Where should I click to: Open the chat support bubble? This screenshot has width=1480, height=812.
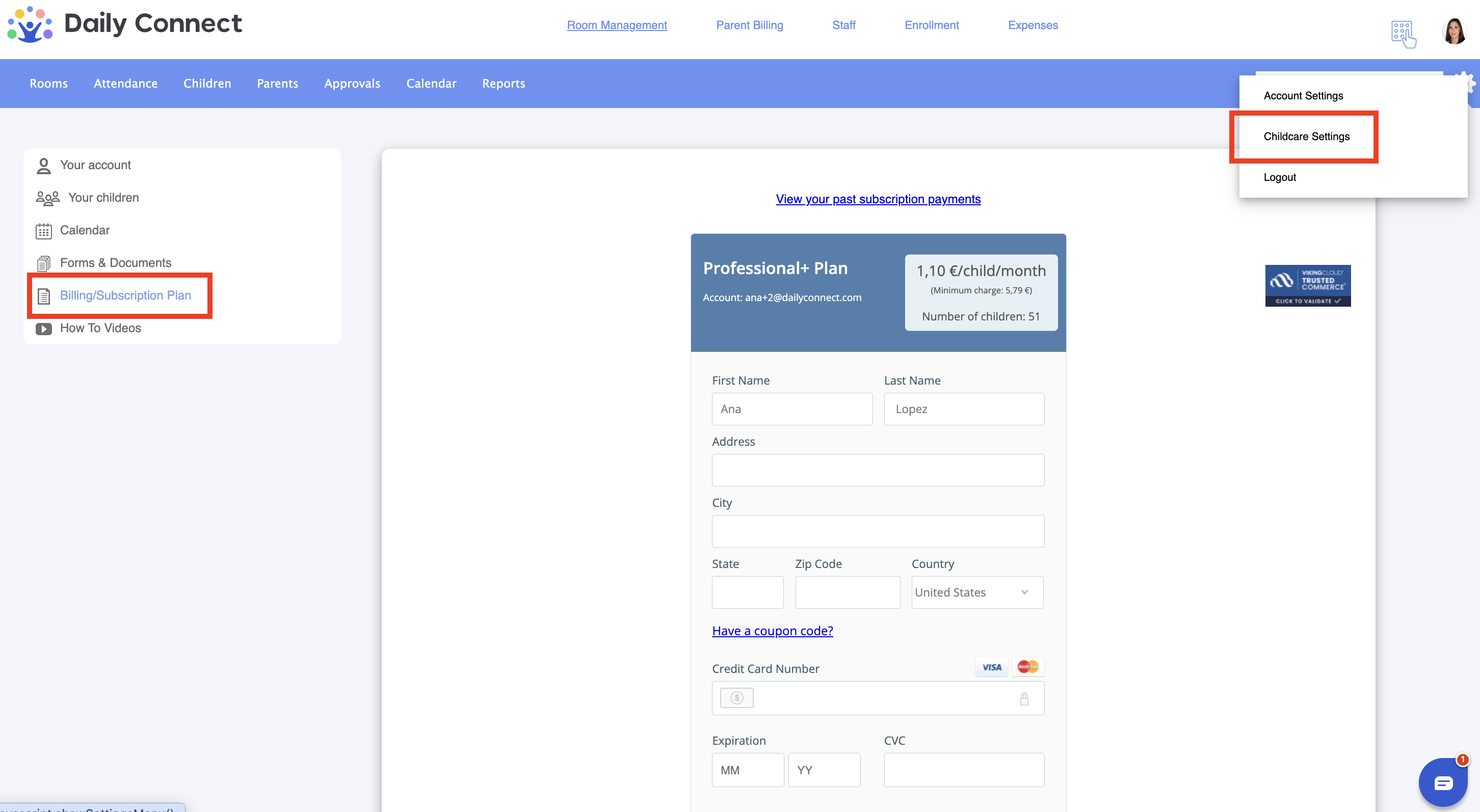coord(1443,782)
